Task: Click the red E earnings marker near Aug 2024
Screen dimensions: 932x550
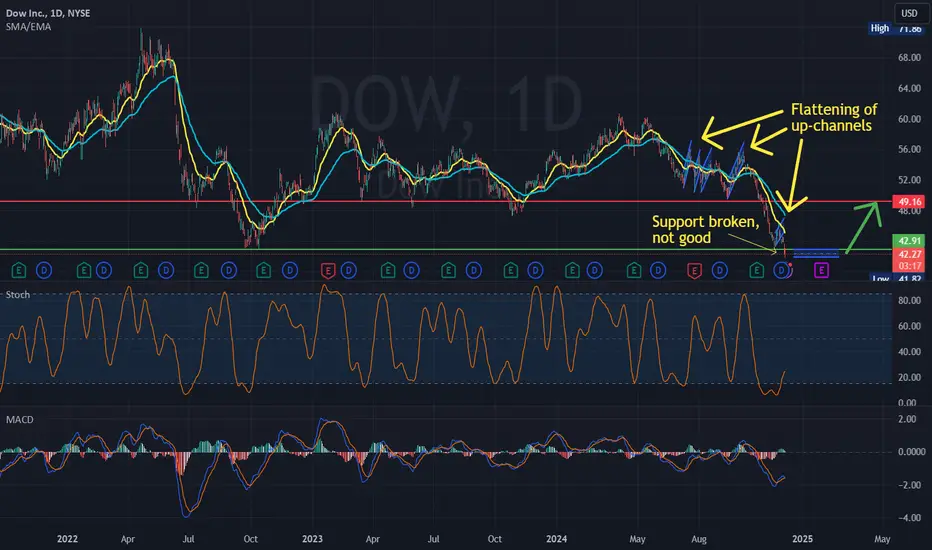Action: pos(694,271)
